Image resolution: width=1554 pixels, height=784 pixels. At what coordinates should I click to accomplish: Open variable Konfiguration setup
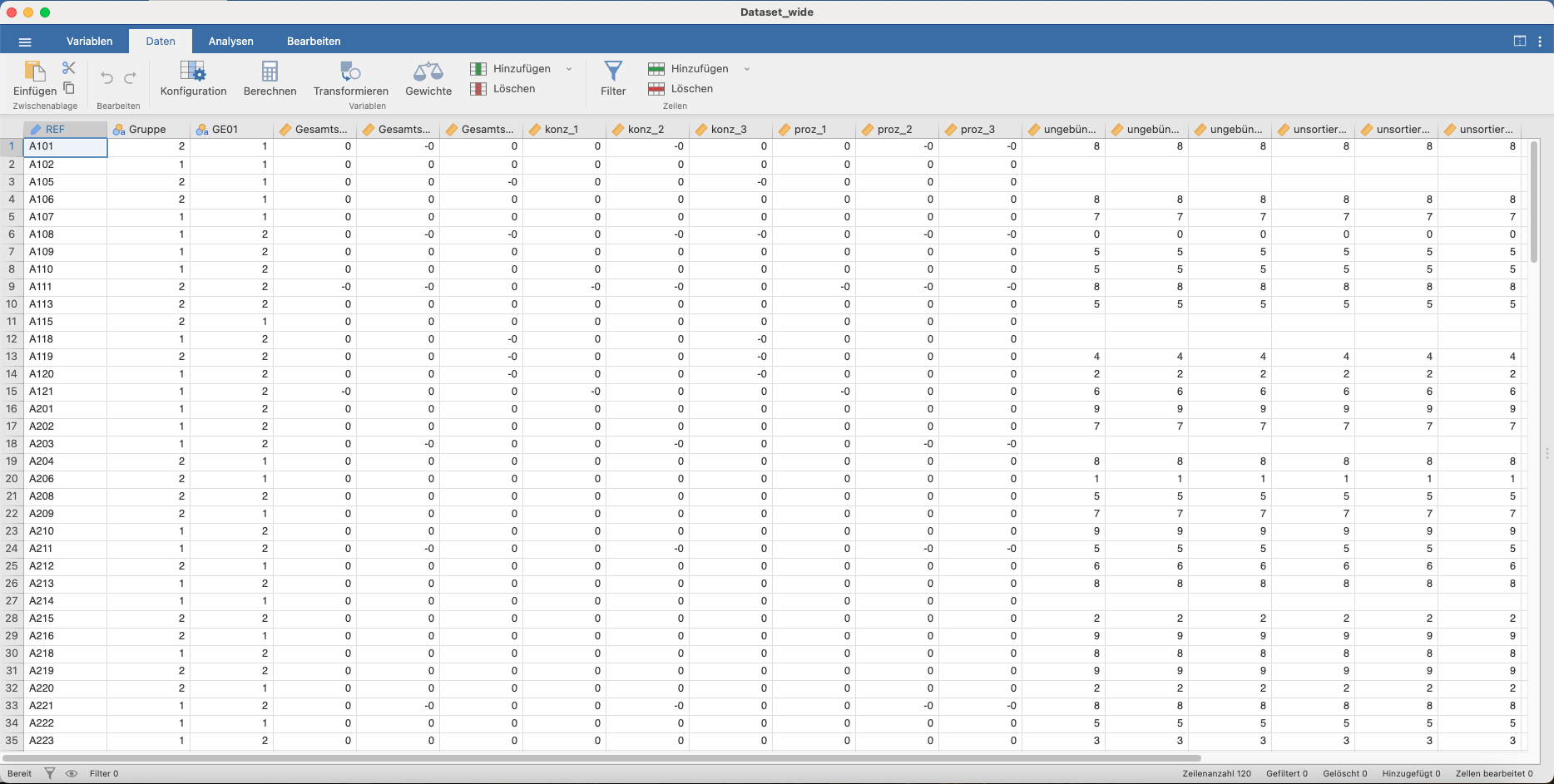tap(194, 78)
